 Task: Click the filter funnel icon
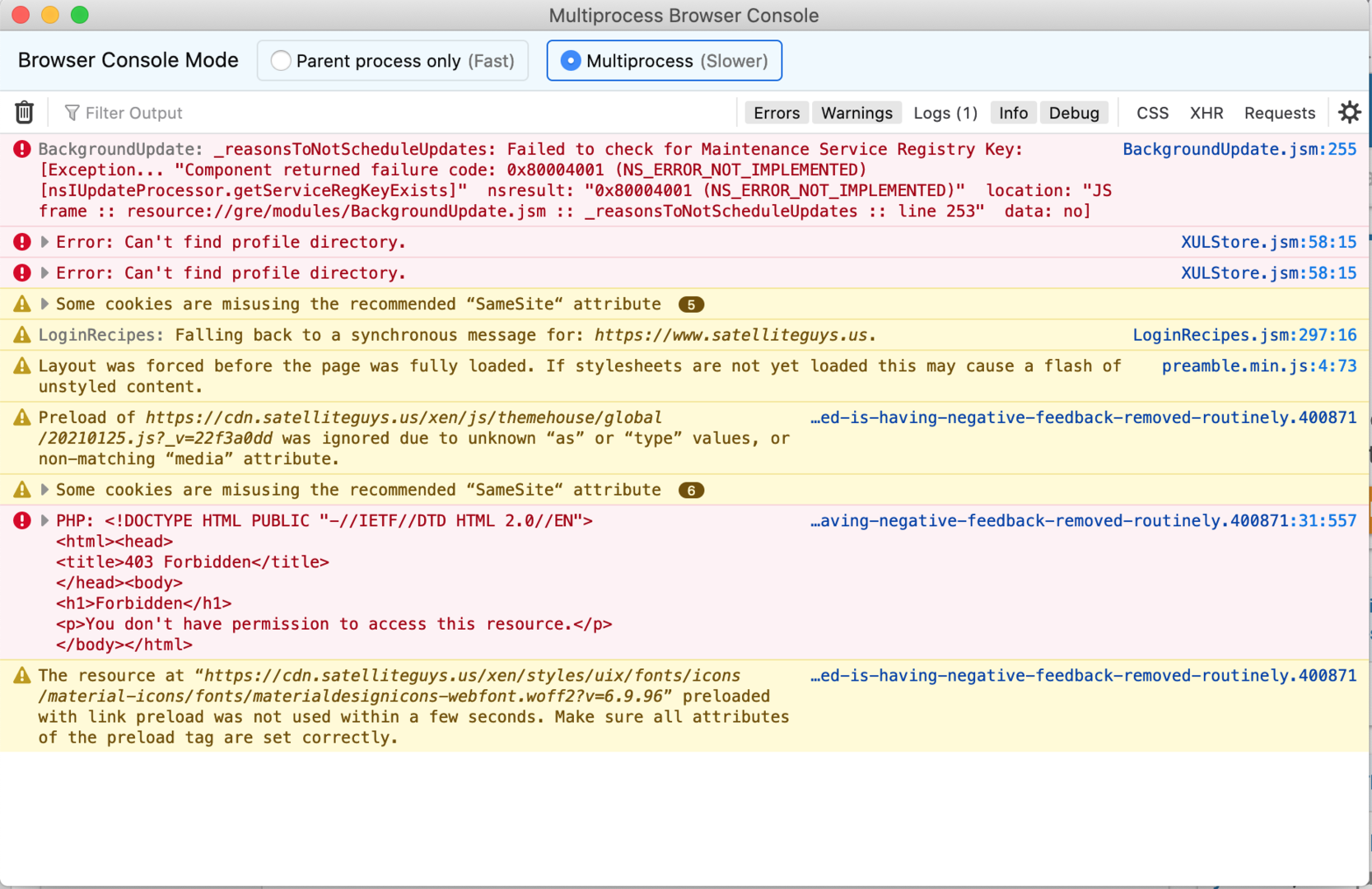(x=72, y=113)
